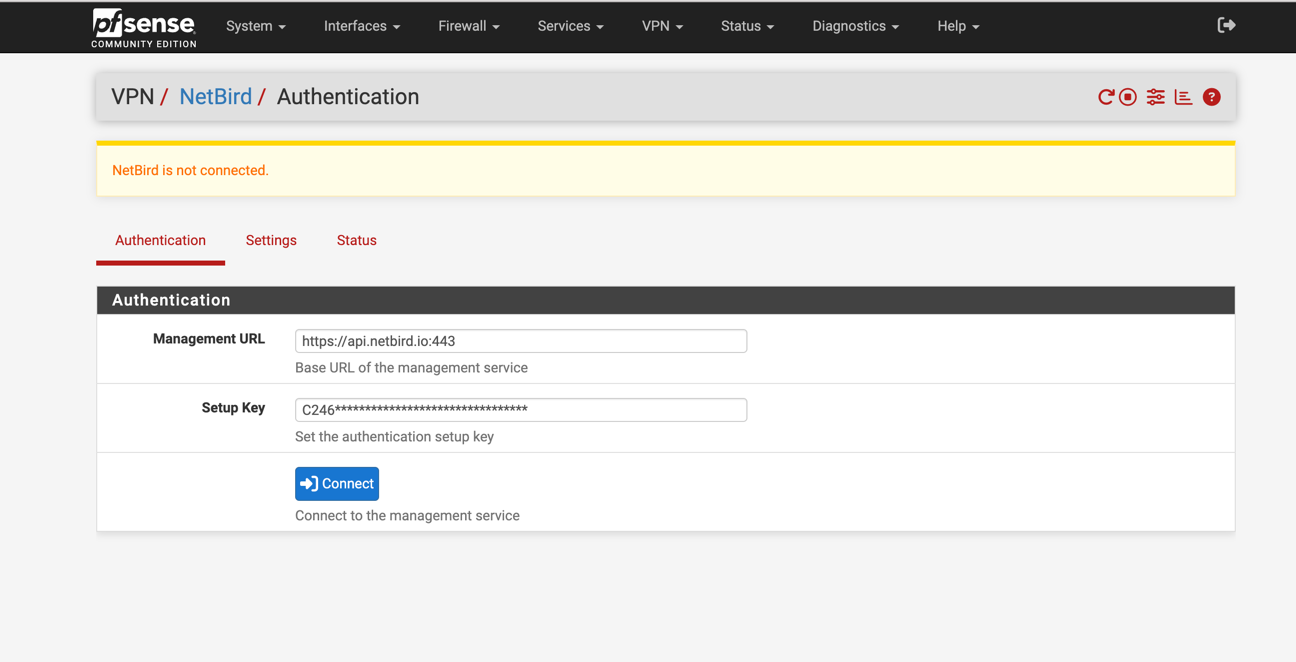
Task: Open the Services menu
Action: pos(569,26)
